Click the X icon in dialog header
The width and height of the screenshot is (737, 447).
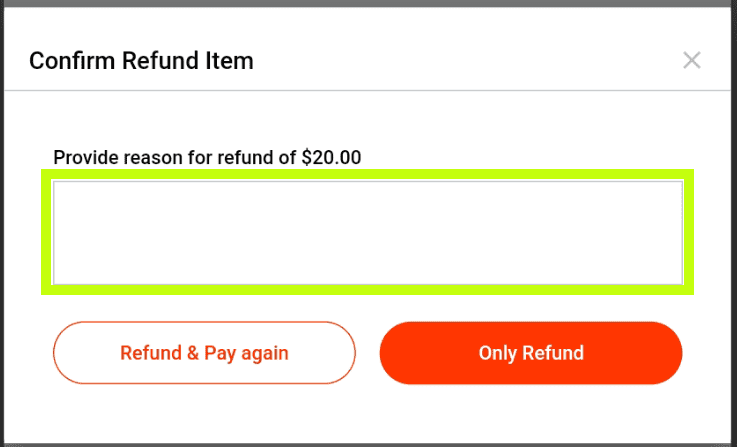[691, 60]
